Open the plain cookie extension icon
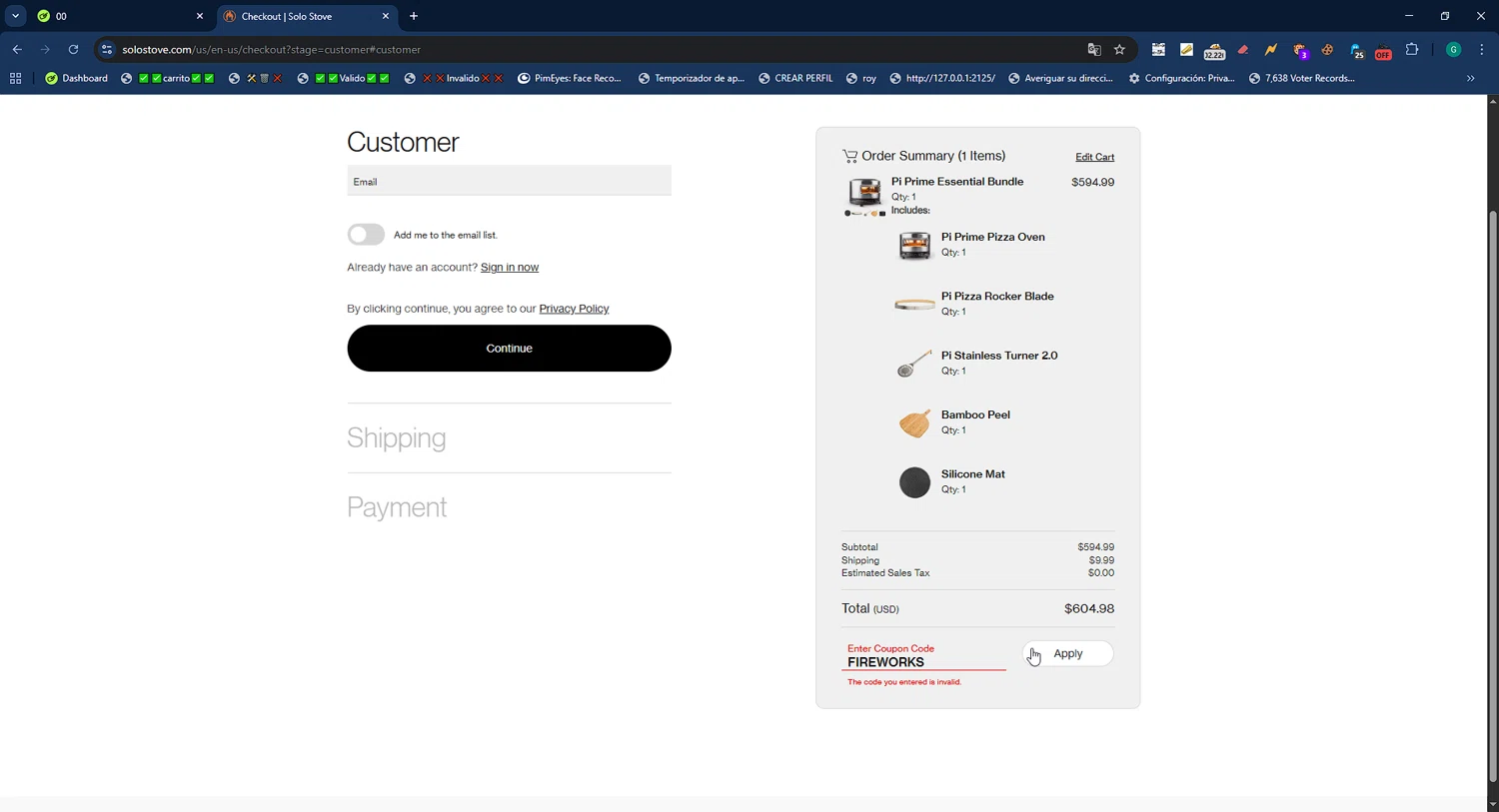The image size is (1499, 812). (x=1327, y=49)
